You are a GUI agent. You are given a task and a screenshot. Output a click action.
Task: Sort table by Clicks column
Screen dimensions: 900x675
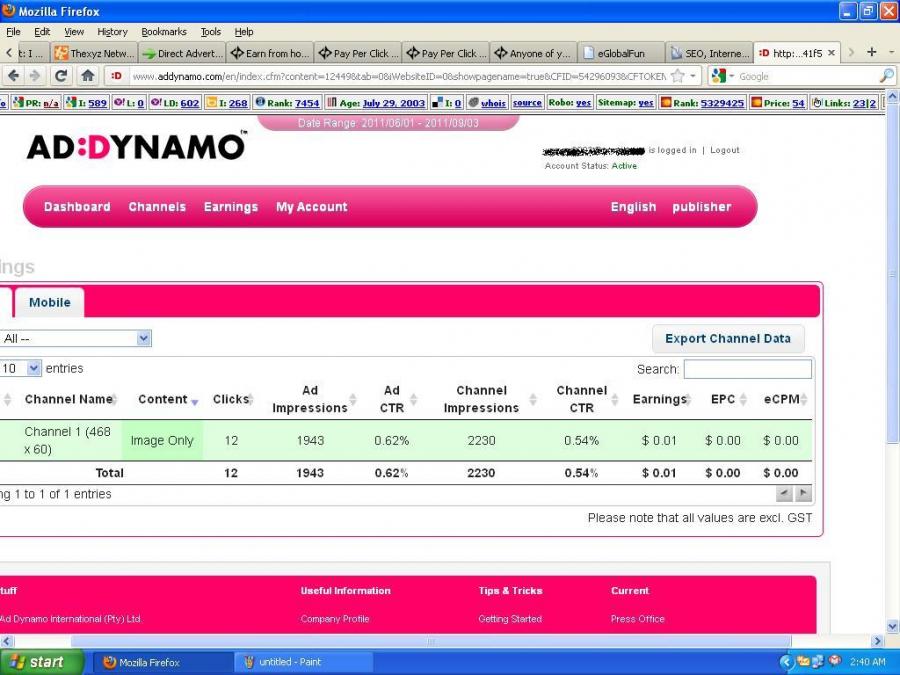click(233, 399)
